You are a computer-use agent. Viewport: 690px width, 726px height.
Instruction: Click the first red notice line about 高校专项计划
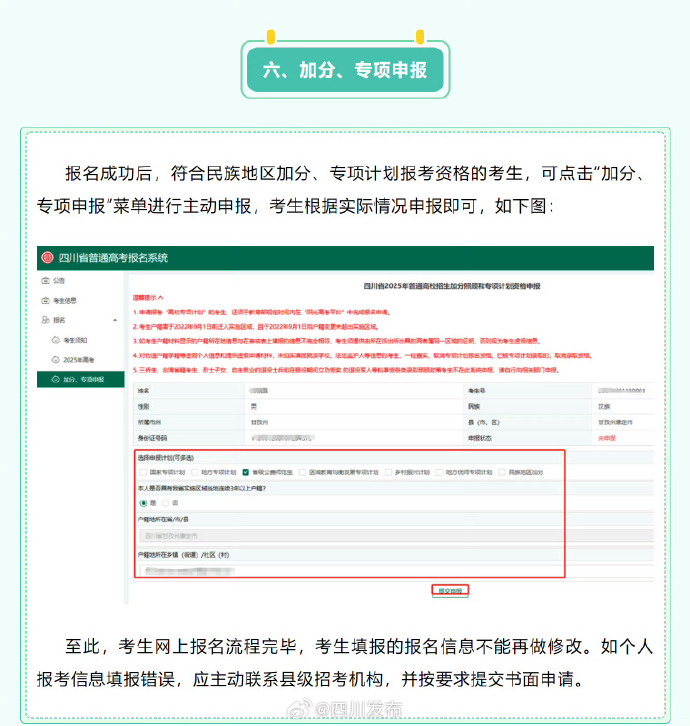262,312
